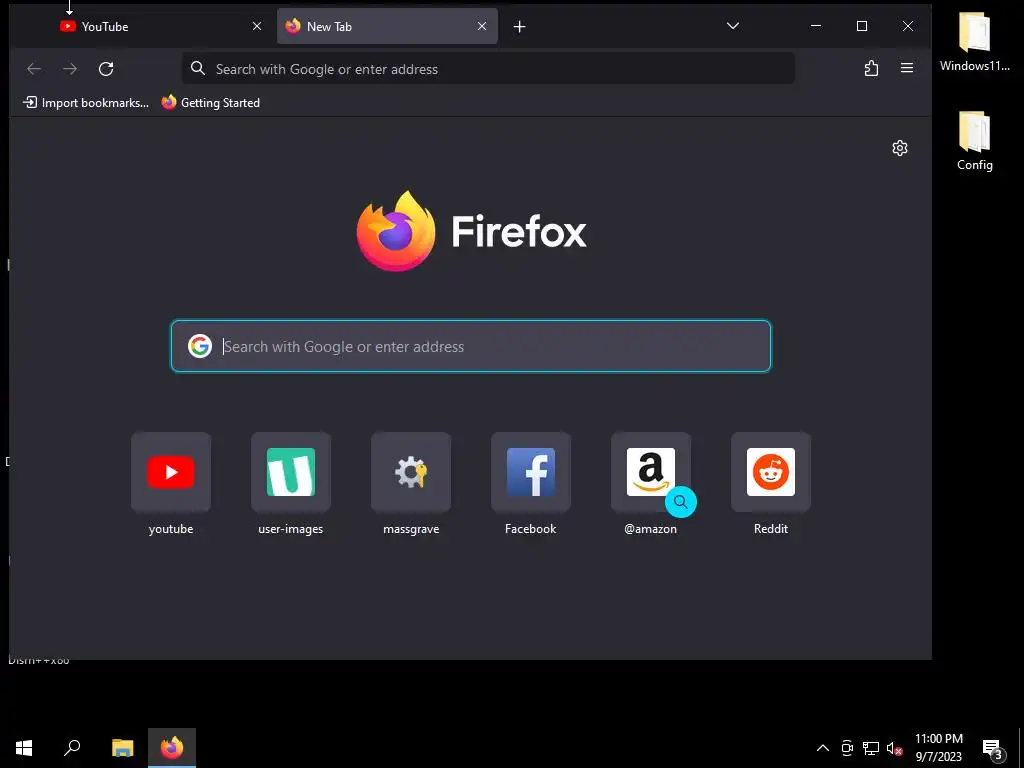1024x768 pixels.
Task: Open a new tab with plus button
Action: pyautogui.click(x=519, y=27)
